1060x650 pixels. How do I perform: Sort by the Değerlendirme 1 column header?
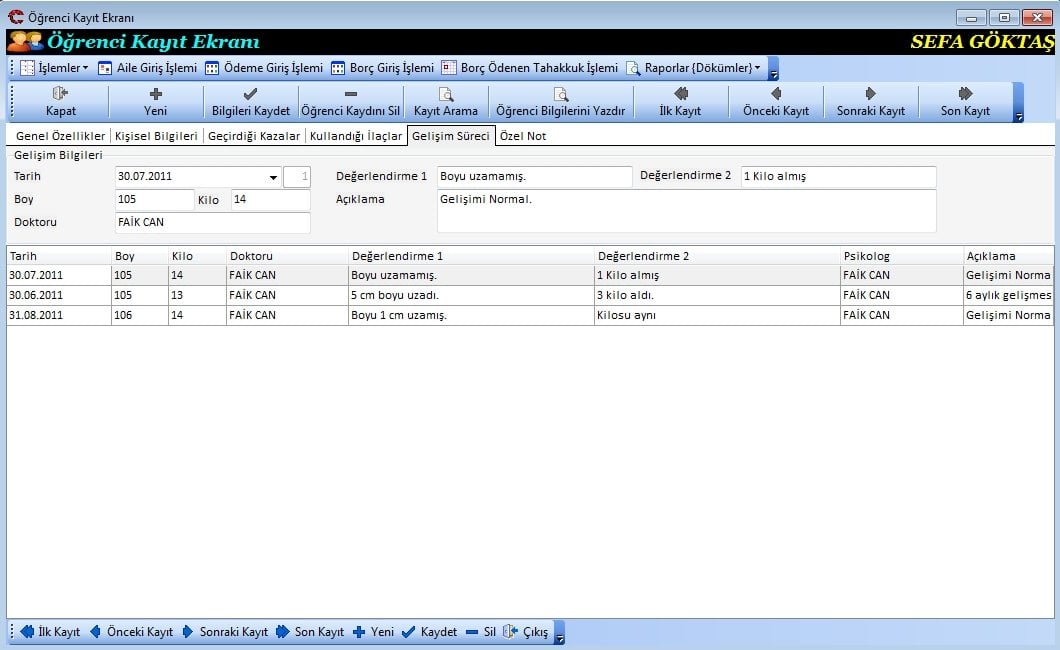coord(470,256)
